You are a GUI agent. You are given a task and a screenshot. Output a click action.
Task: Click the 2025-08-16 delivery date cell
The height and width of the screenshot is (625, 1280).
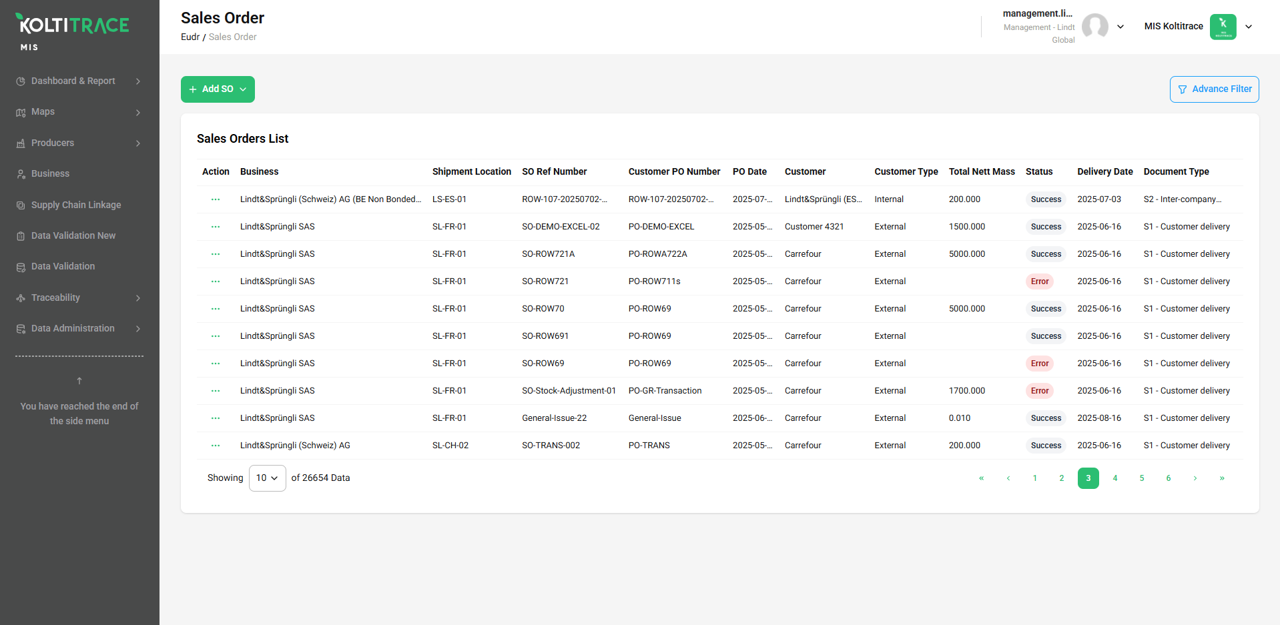[x=1099, y=418]
